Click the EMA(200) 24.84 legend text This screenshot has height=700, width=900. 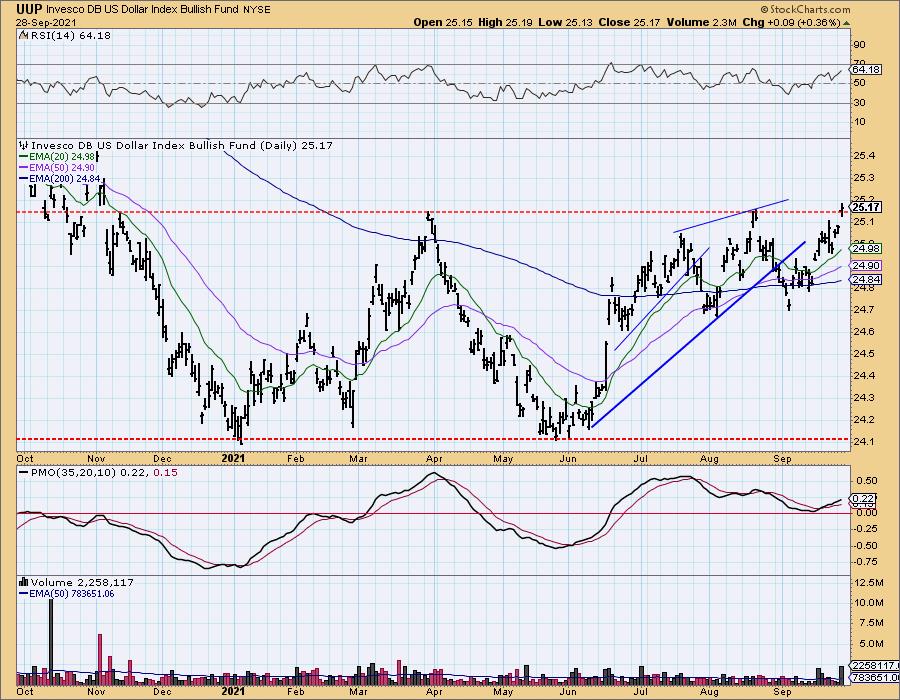point(64,178)
